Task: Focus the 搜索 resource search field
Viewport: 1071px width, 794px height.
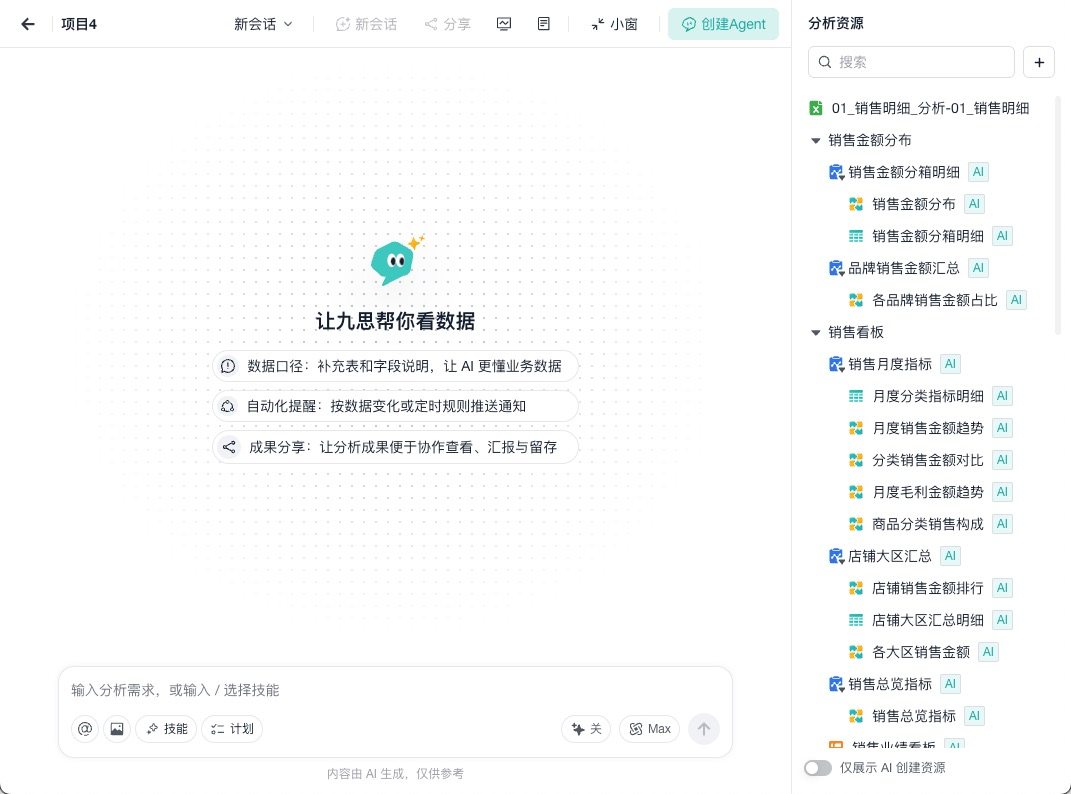Action: [911, 62]
